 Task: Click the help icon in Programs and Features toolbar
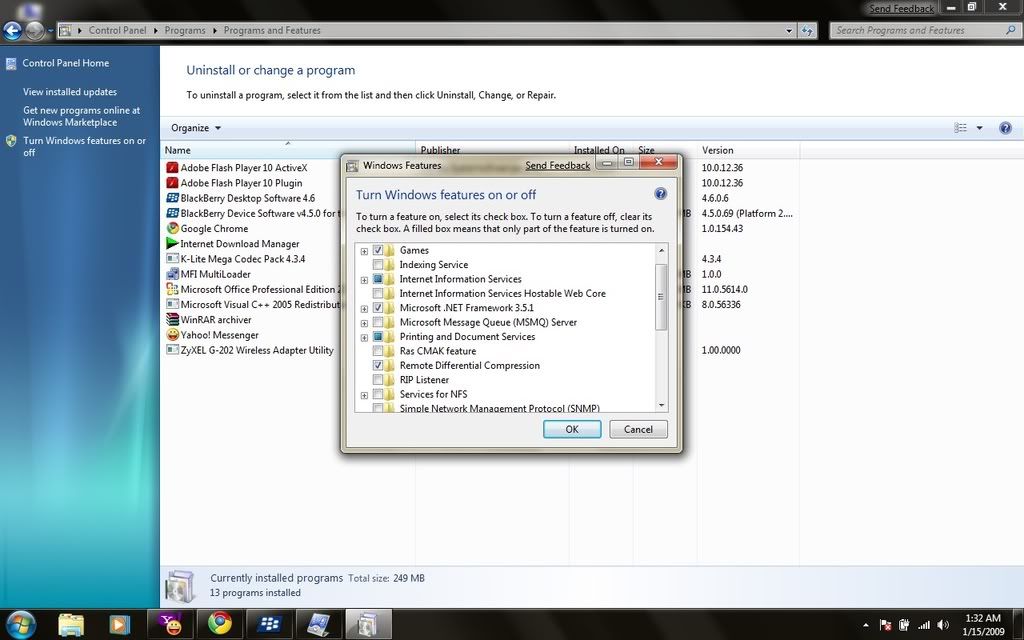coord(1005,128)
